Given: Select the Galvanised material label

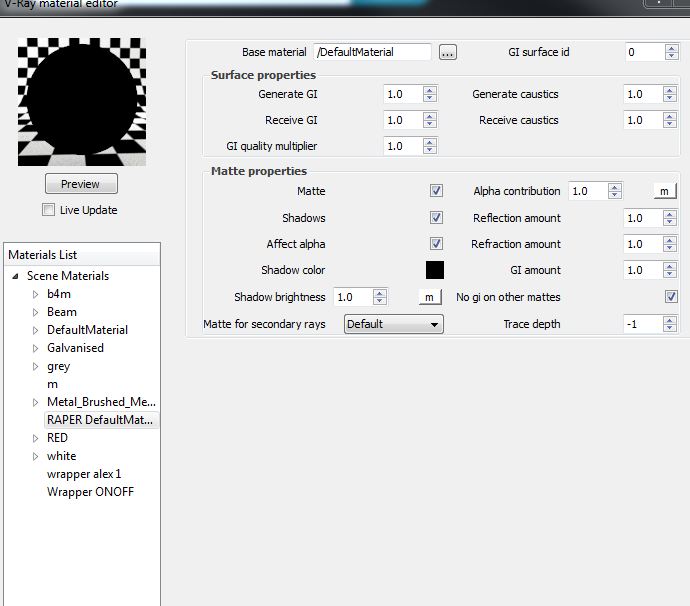Looking at the screenshot, I should click(75, 348).
